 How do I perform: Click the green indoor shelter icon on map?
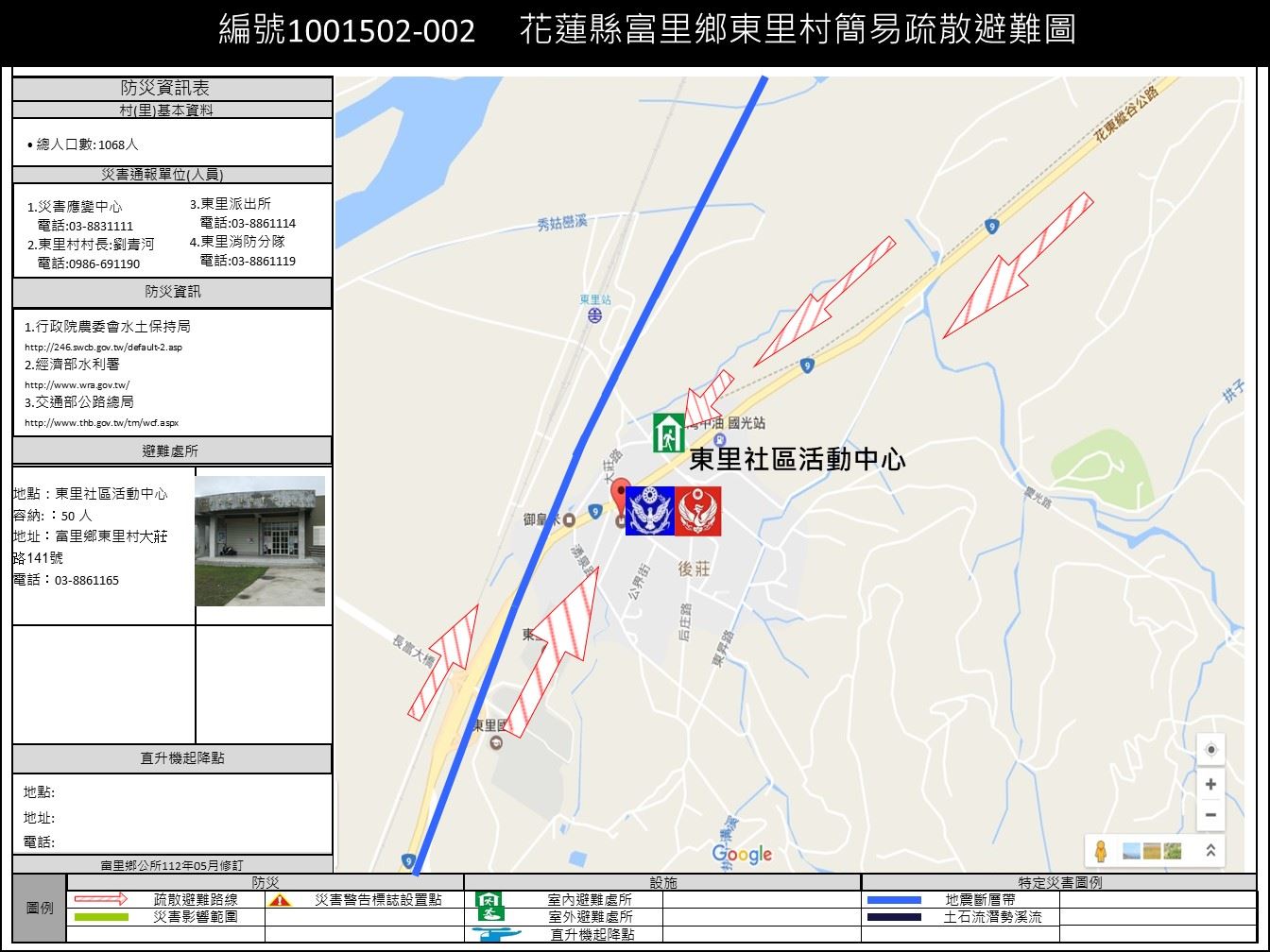[x=668, y=433]
